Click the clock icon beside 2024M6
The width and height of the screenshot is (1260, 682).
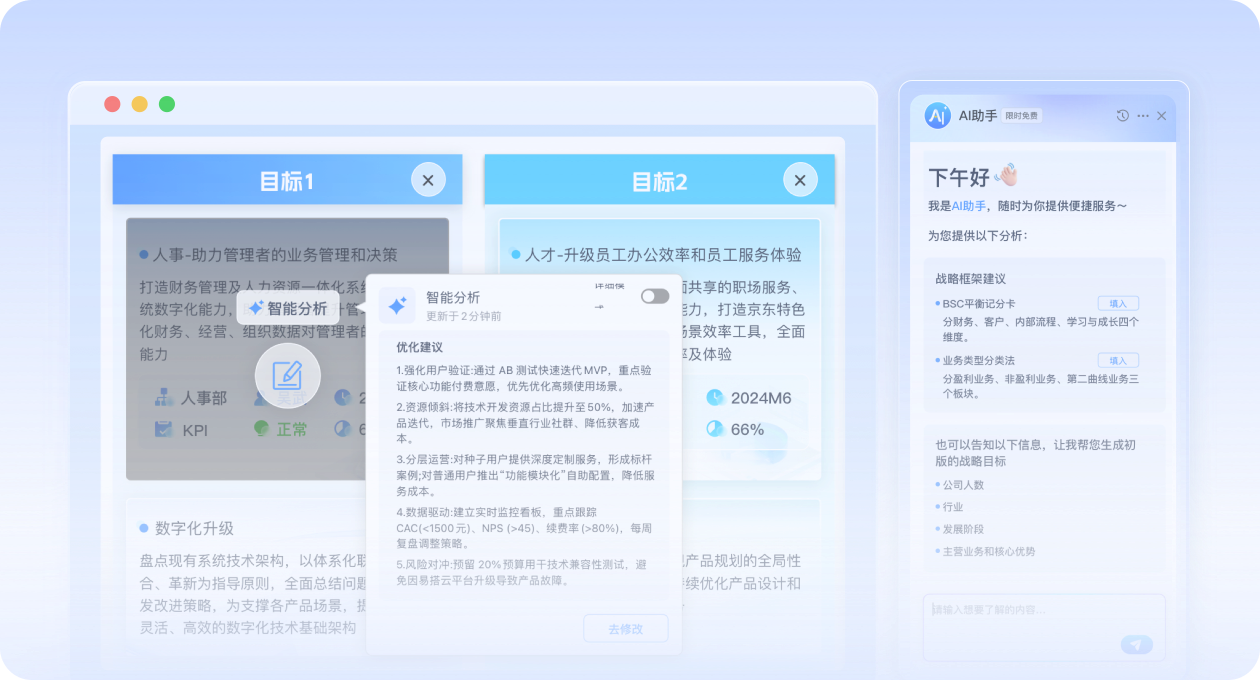tap(715, 398)
